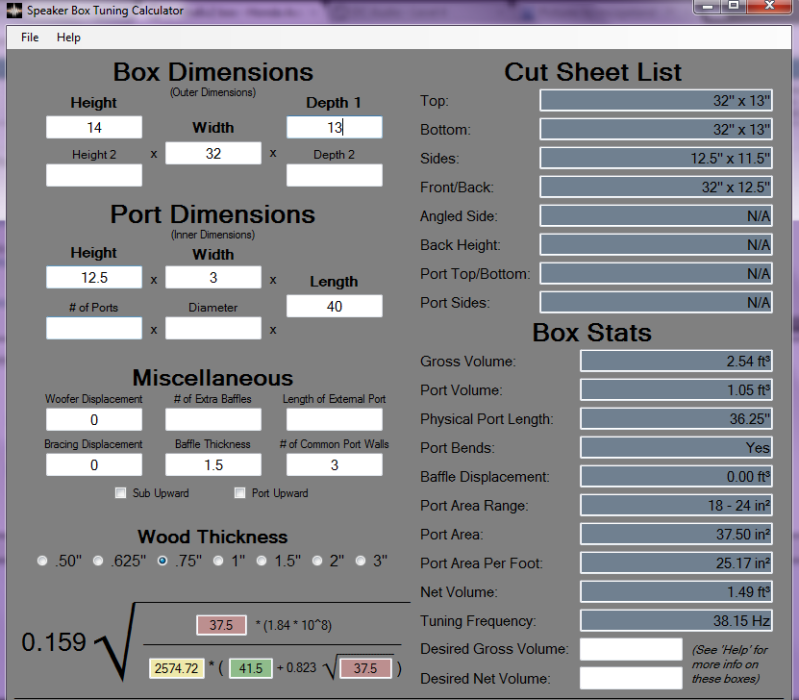Click the Back Height N/A value
Screen dimensions: 799x700
(656, 245)
